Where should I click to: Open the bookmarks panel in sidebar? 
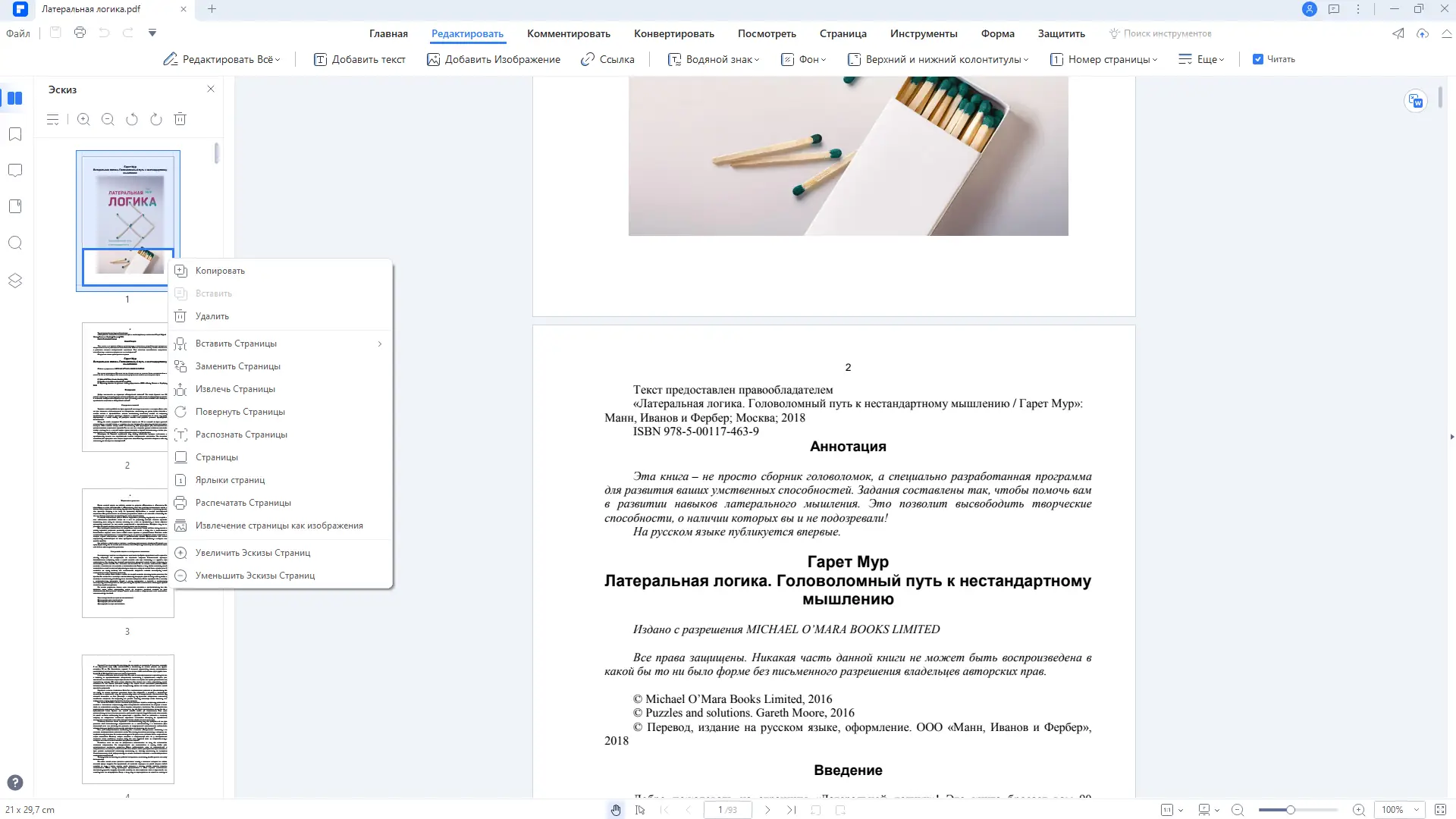click(15, 134)
